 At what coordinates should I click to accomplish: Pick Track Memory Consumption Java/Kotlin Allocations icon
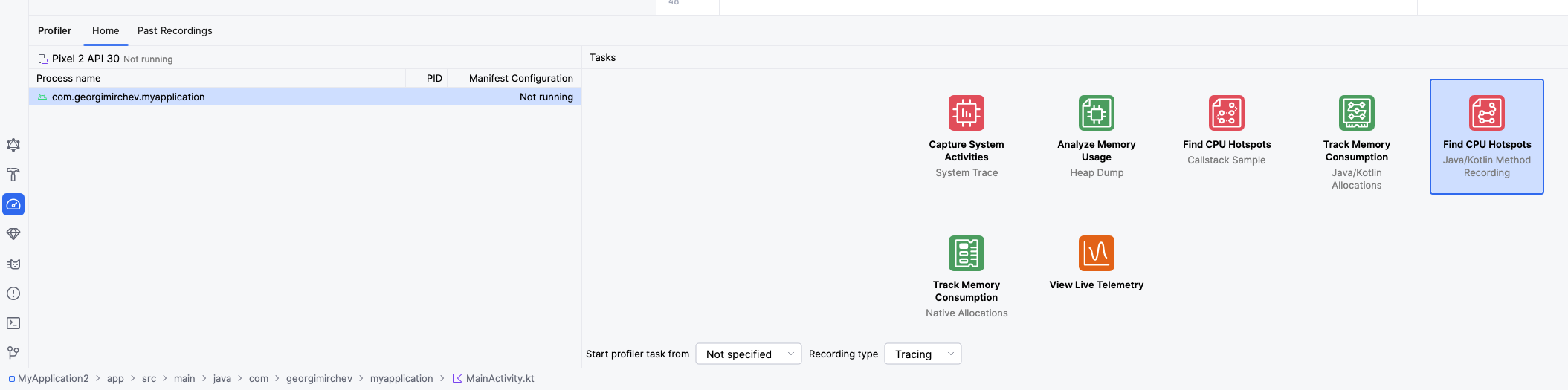click(x=1357, y=113)
